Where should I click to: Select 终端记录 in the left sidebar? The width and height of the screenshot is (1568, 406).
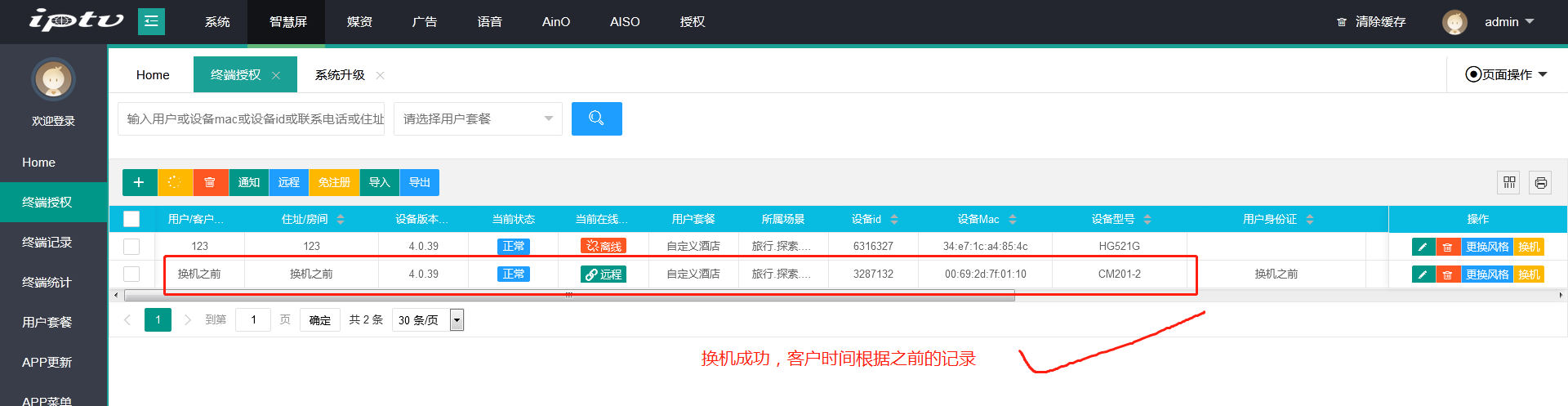47,242
